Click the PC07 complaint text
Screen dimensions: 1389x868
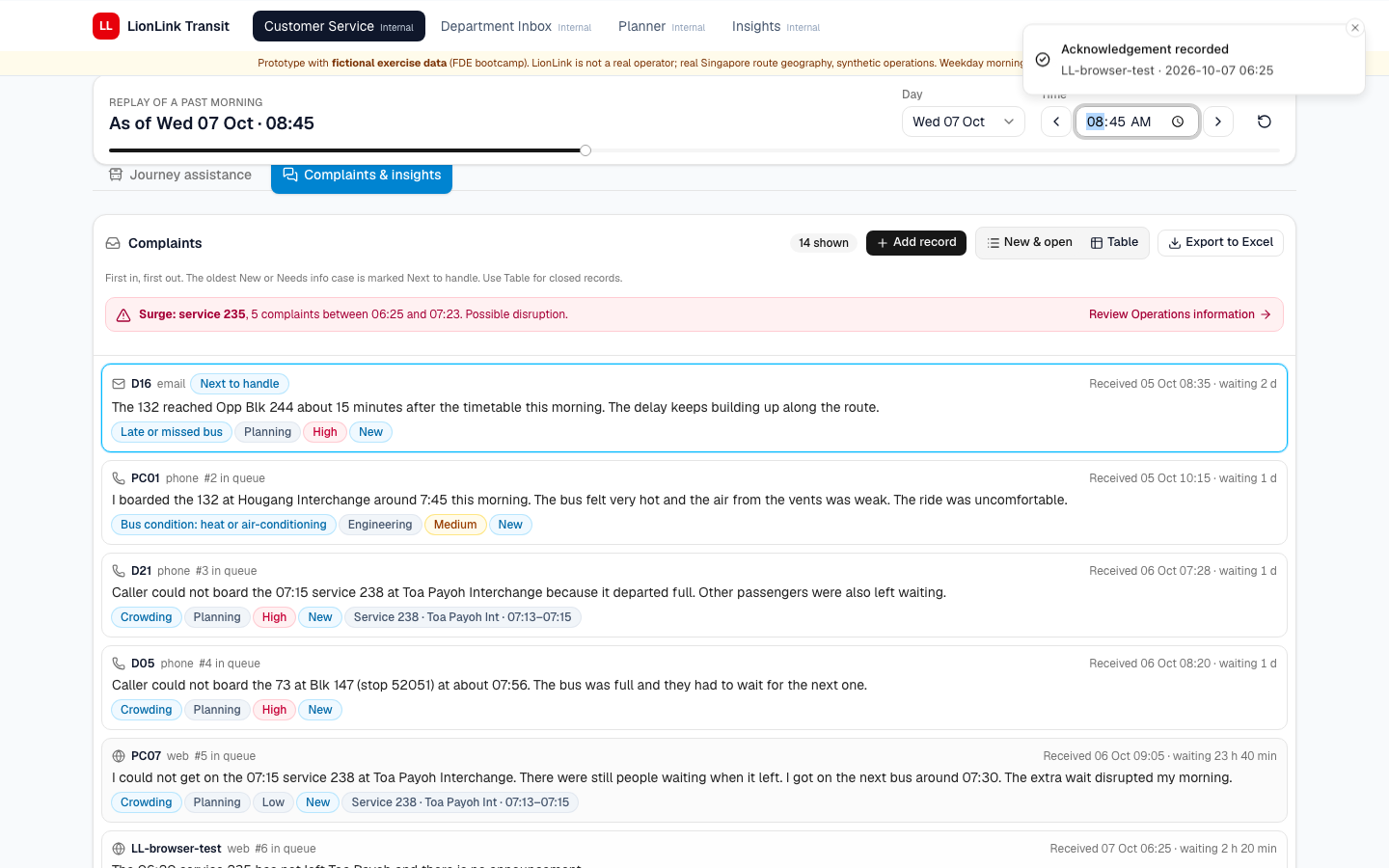coord(672,777)
